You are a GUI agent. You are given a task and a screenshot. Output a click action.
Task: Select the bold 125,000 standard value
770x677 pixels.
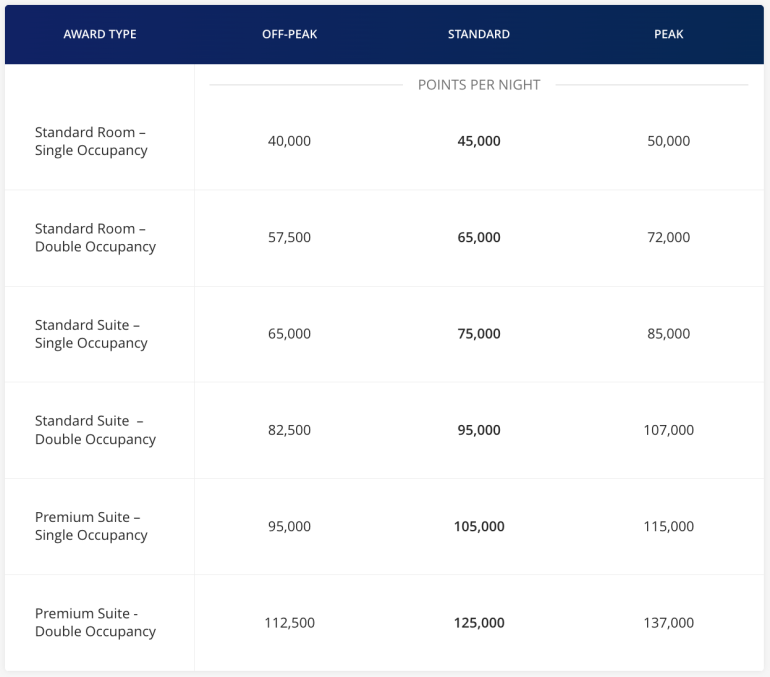click(478, 623)
